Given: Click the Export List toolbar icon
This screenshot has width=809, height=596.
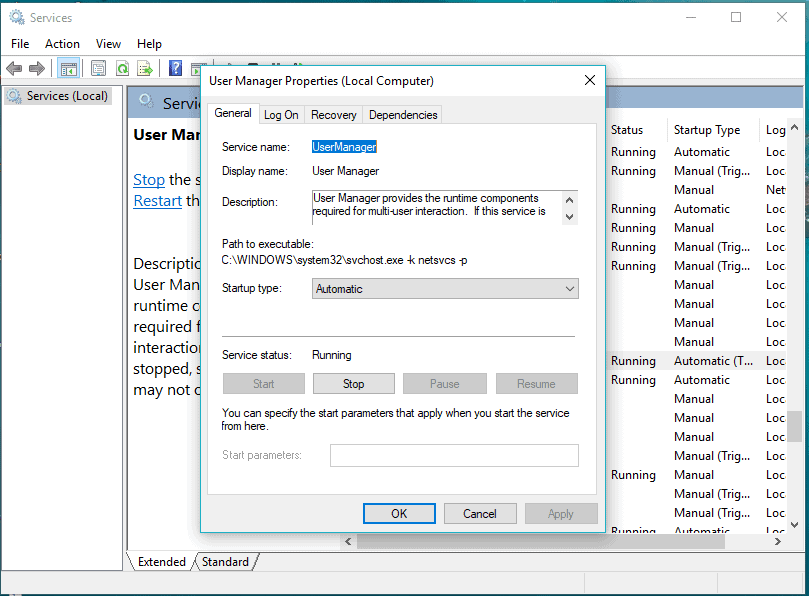Looking at the screenshot, I should coord(145,68).
